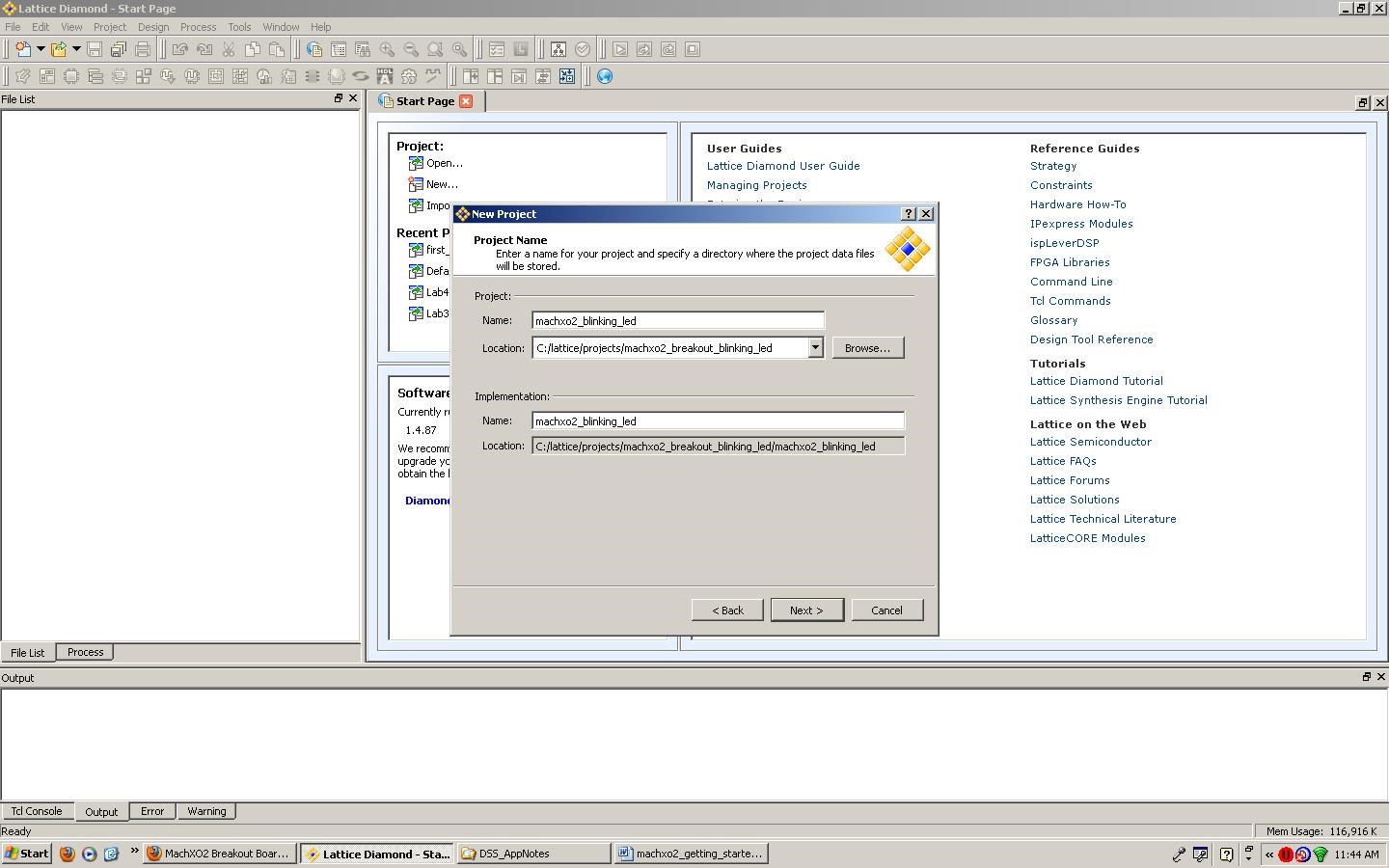Click the Open project folder toolbar icon
The image size is (1389, 868).
pyautogui.click(x=59, y=49)
